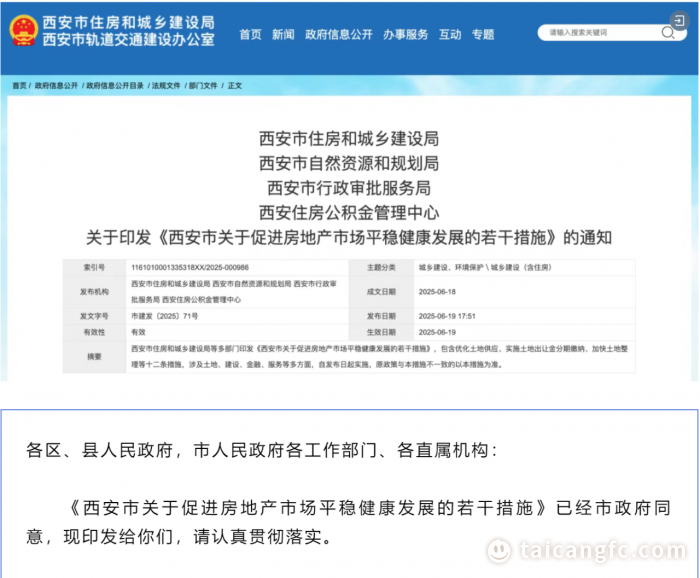Screen dimensions: 700x578
Task: Click the index number 116101000133531BXX/2025-000986
Action: click(x=190, y=268)
